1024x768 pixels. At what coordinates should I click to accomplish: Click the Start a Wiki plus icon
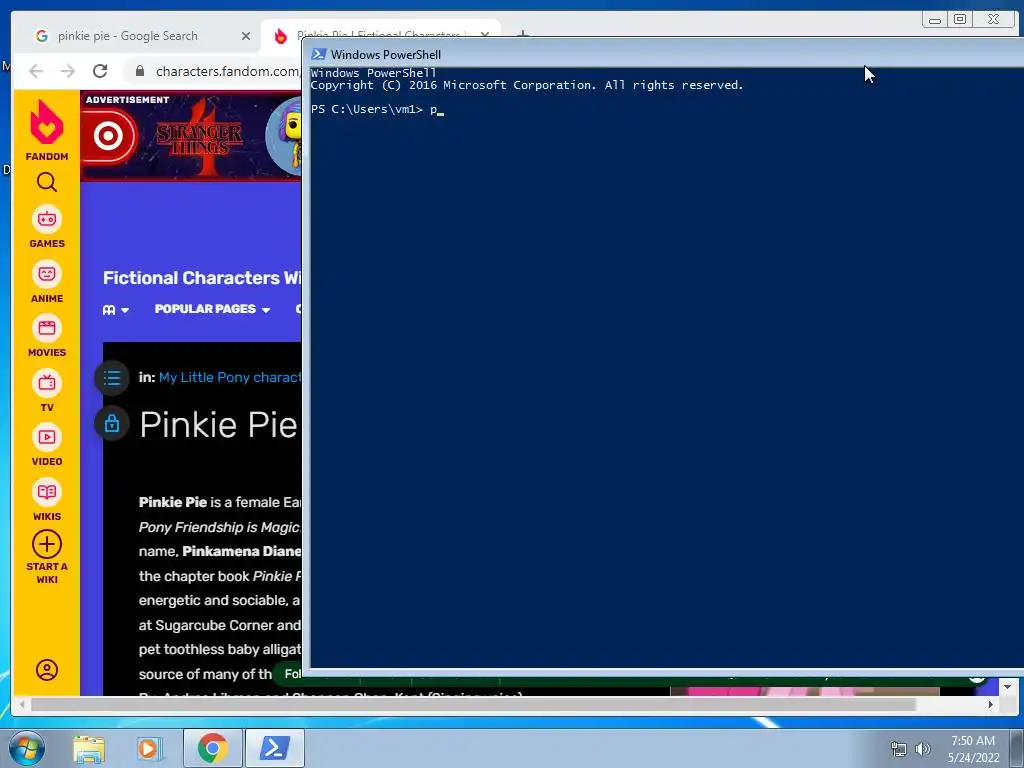click(47, 544)
